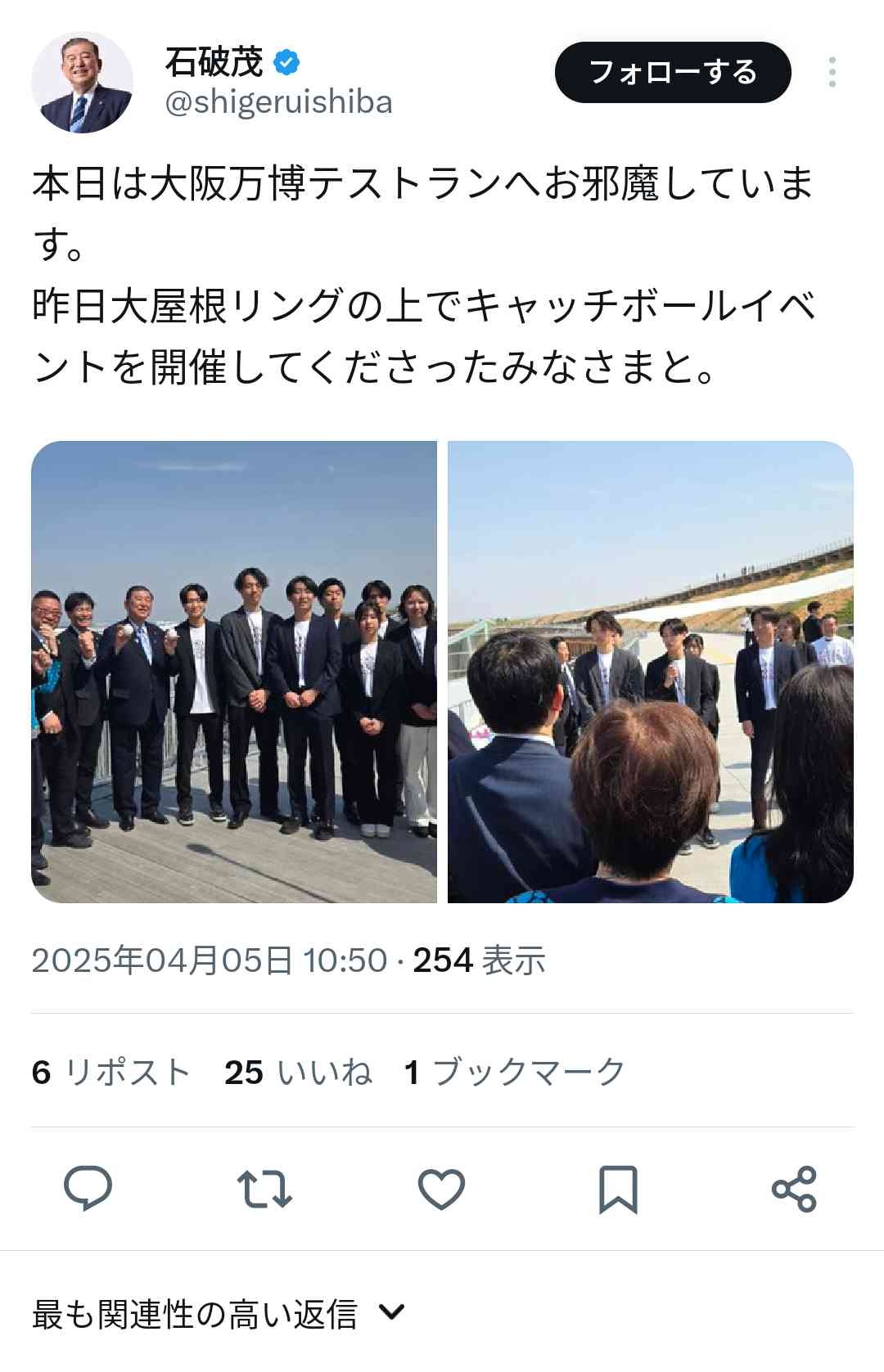Open the @shigeruishiba handle link
Viewport: 884px width, 1372px height.
coord(279,102)
